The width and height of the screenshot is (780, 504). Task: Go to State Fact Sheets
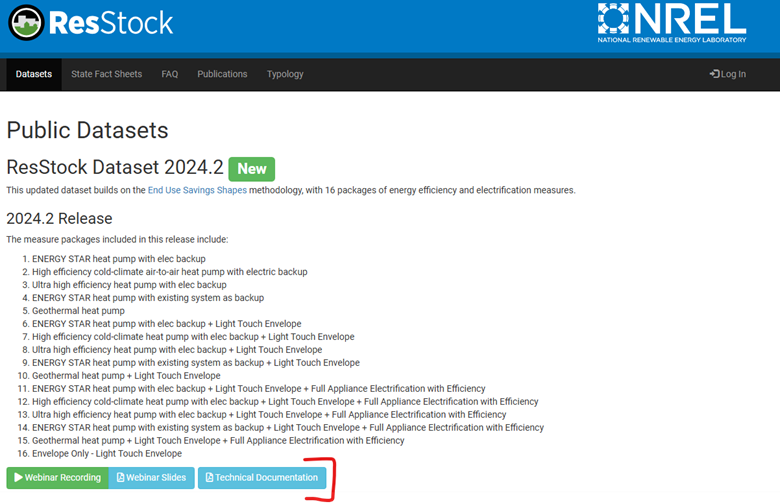(x=106, y=74)
